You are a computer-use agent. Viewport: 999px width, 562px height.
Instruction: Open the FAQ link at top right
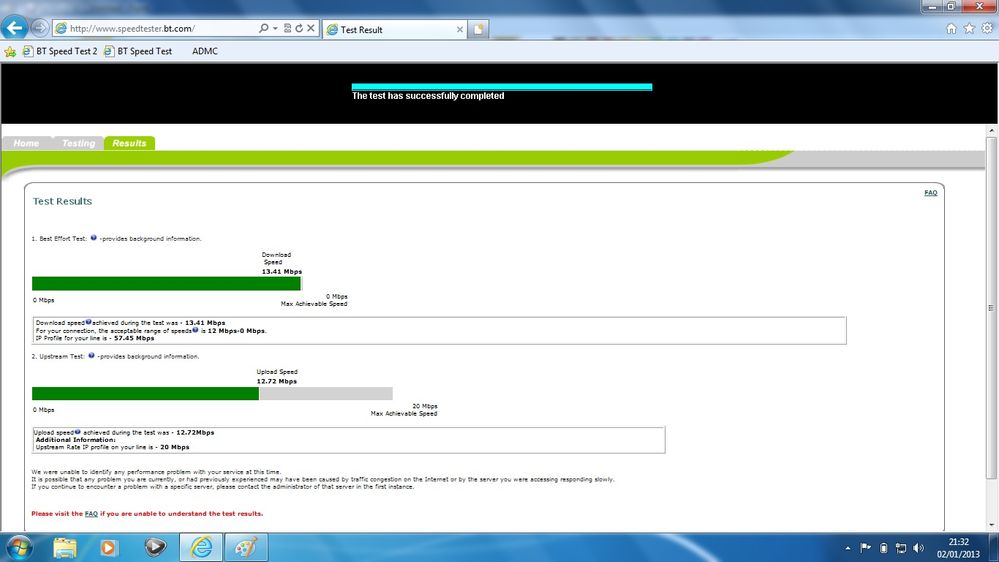tap(931, 192)
